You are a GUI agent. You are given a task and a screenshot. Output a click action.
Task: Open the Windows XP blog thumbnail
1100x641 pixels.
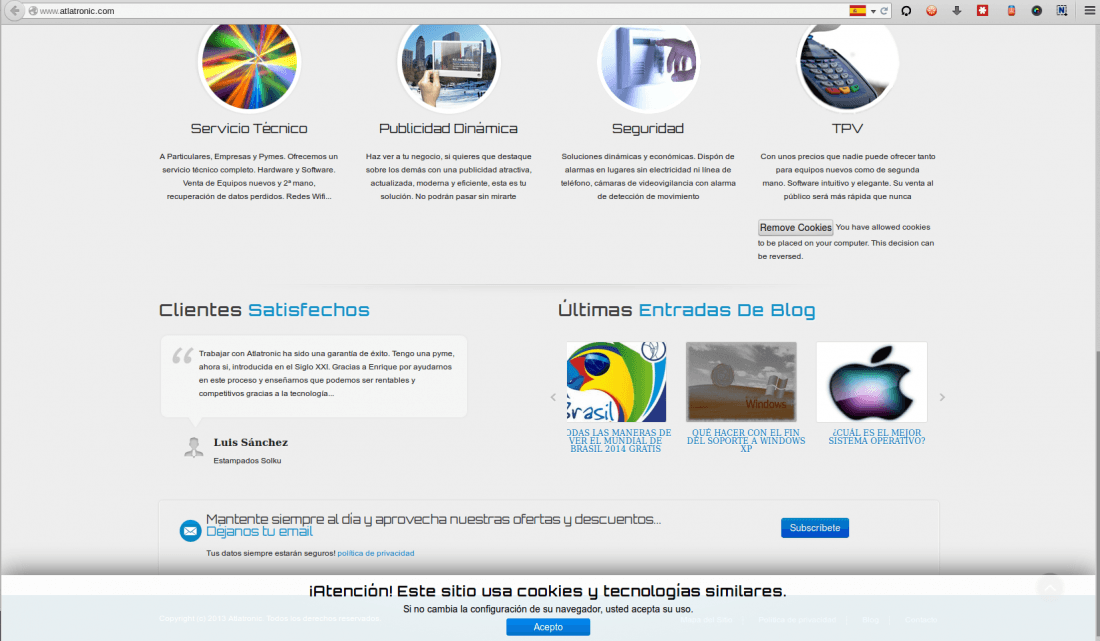tap(742, 382)
